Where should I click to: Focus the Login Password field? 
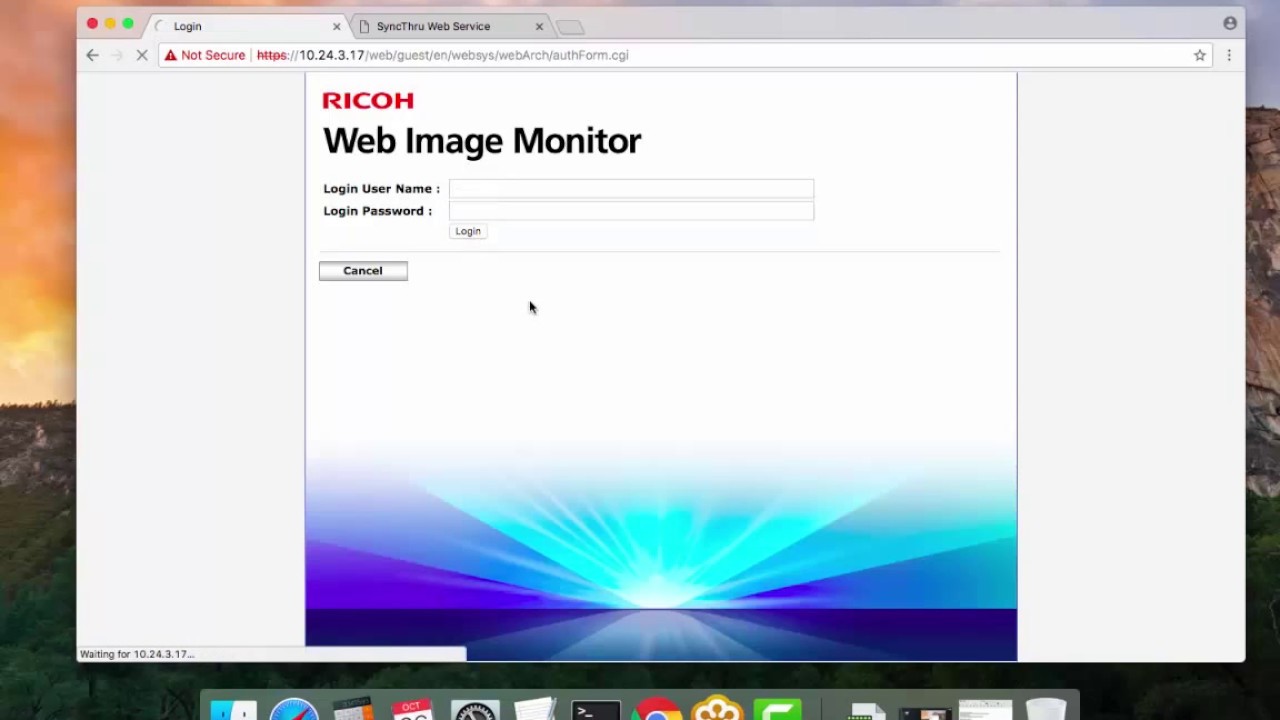pyautogui.click(x=631, y=211)
